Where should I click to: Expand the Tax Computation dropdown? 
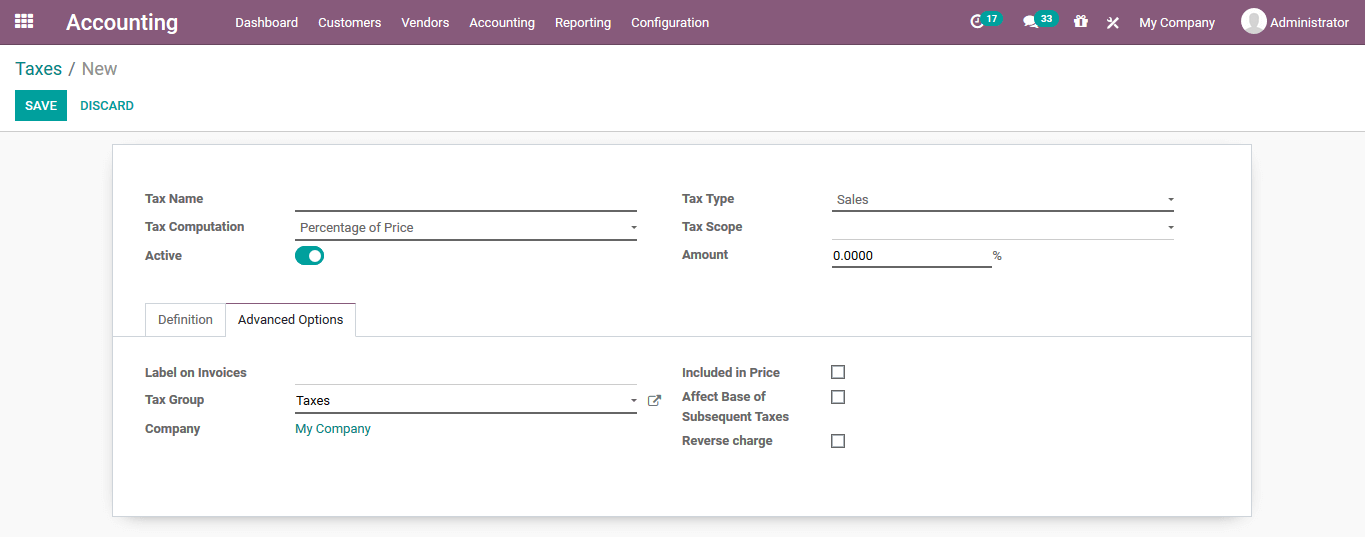point(466,228)
